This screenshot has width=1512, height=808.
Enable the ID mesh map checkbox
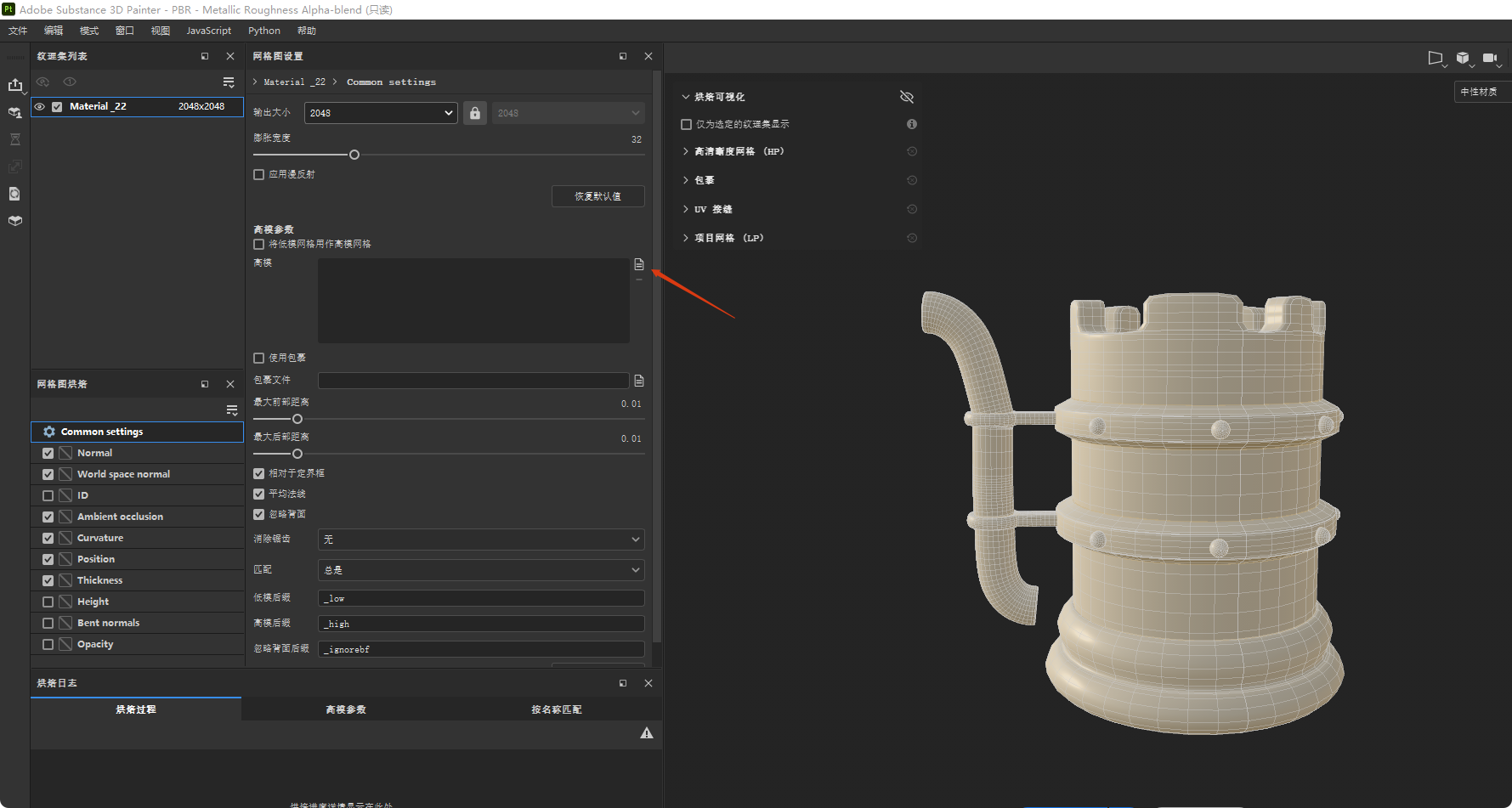click(x=48, y=495)
